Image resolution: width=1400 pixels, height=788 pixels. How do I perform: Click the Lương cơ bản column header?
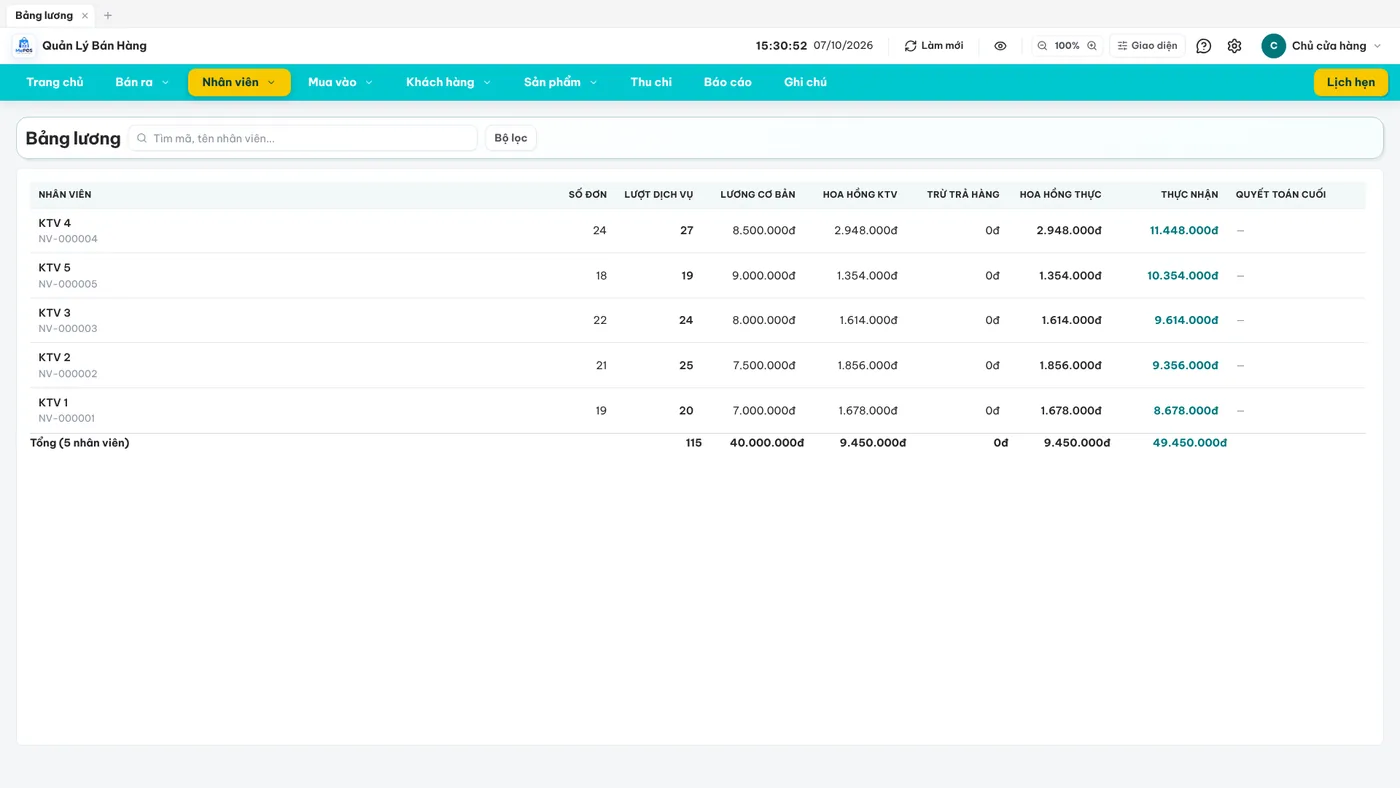pos(758,194)
